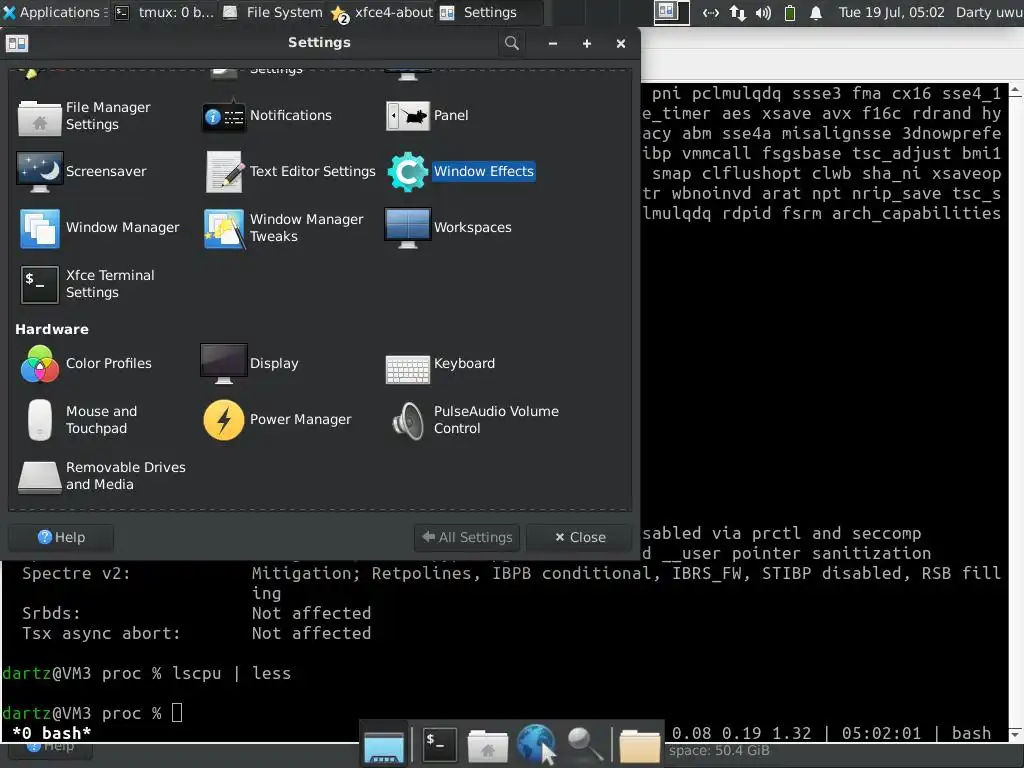Click the Settings window menu icon
Viewport: 1024px width, 768px height.
coord(17,43)
